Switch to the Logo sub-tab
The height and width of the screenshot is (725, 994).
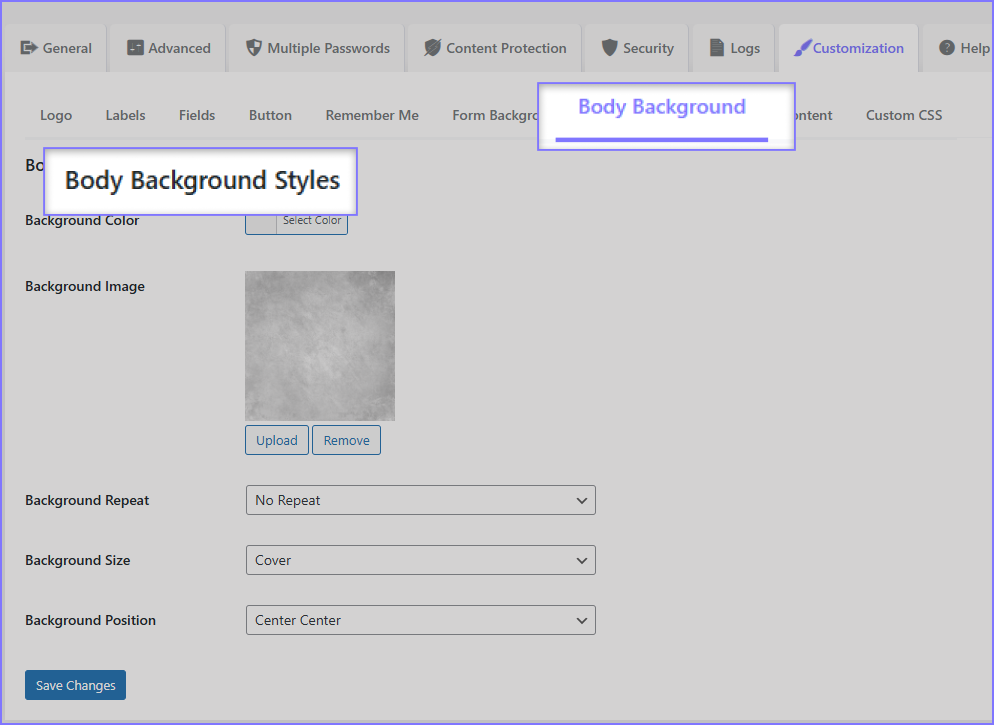[56, 115]
